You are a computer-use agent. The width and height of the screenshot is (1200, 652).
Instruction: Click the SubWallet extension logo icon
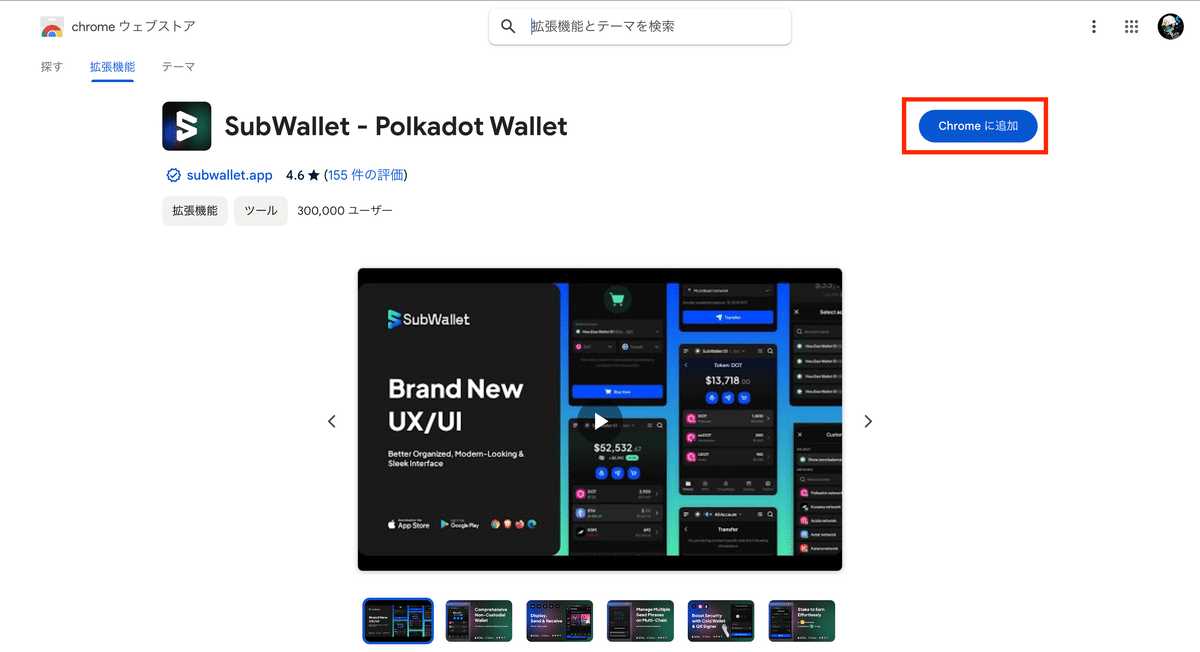pos(187,126)
